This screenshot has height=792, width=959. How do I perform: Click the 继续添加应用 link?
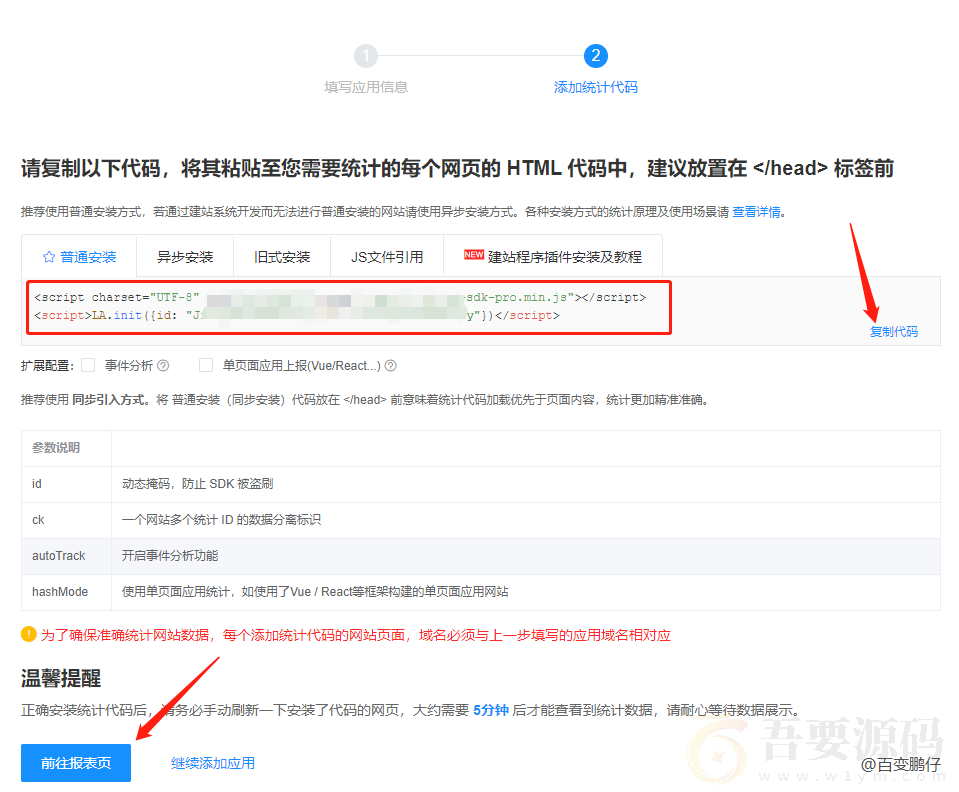(x=212, y=763)
